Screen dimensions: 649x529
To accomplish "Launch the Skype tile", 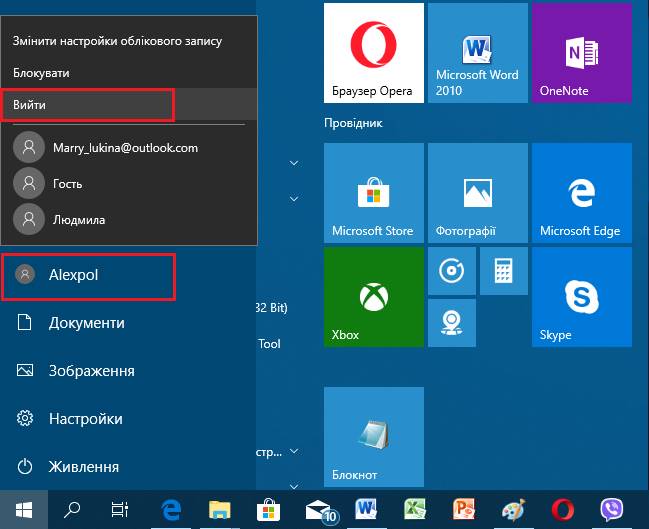I will [582, 297].
